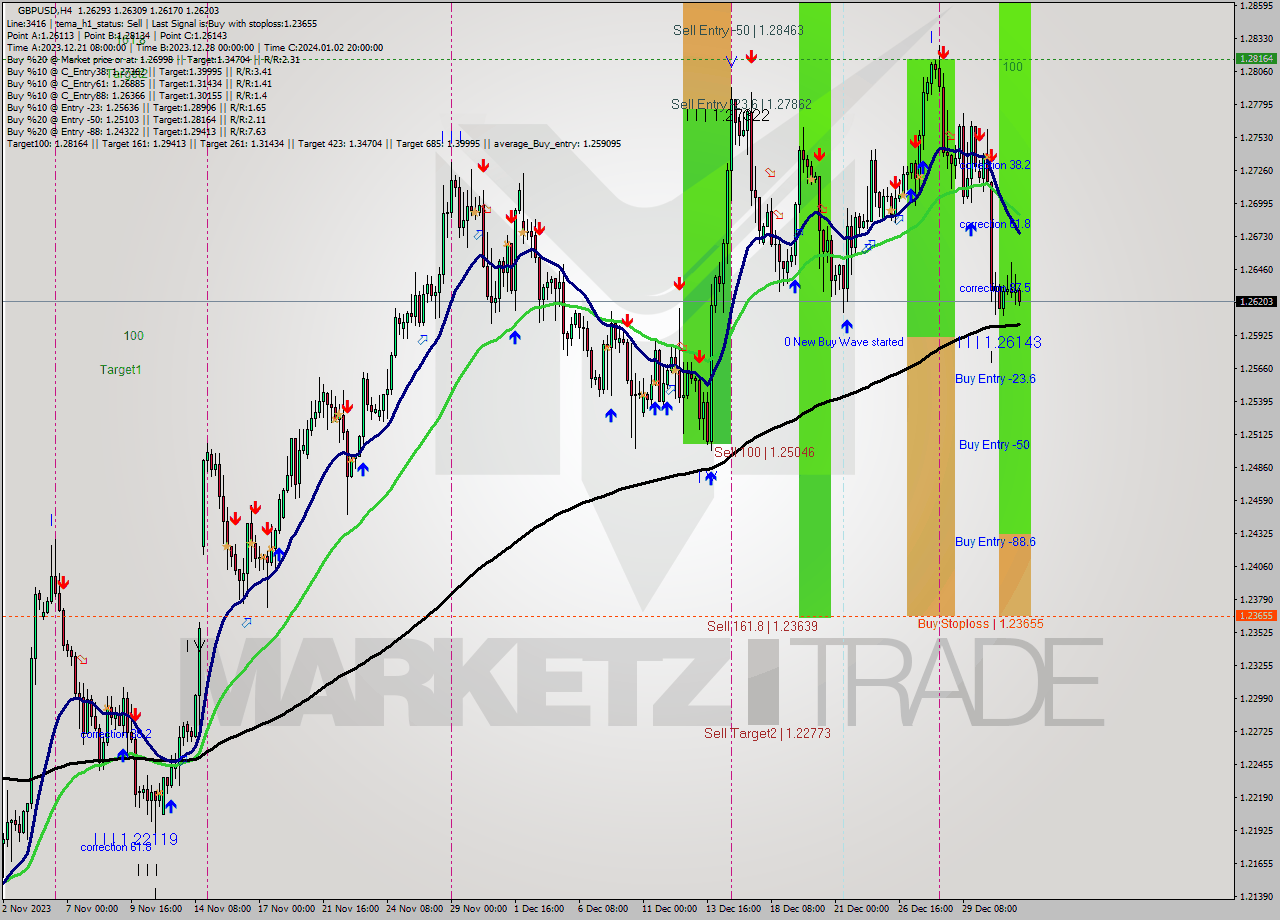Click the black 1.26203 current price tag

pyautogui.click(x=1256, y=301)
